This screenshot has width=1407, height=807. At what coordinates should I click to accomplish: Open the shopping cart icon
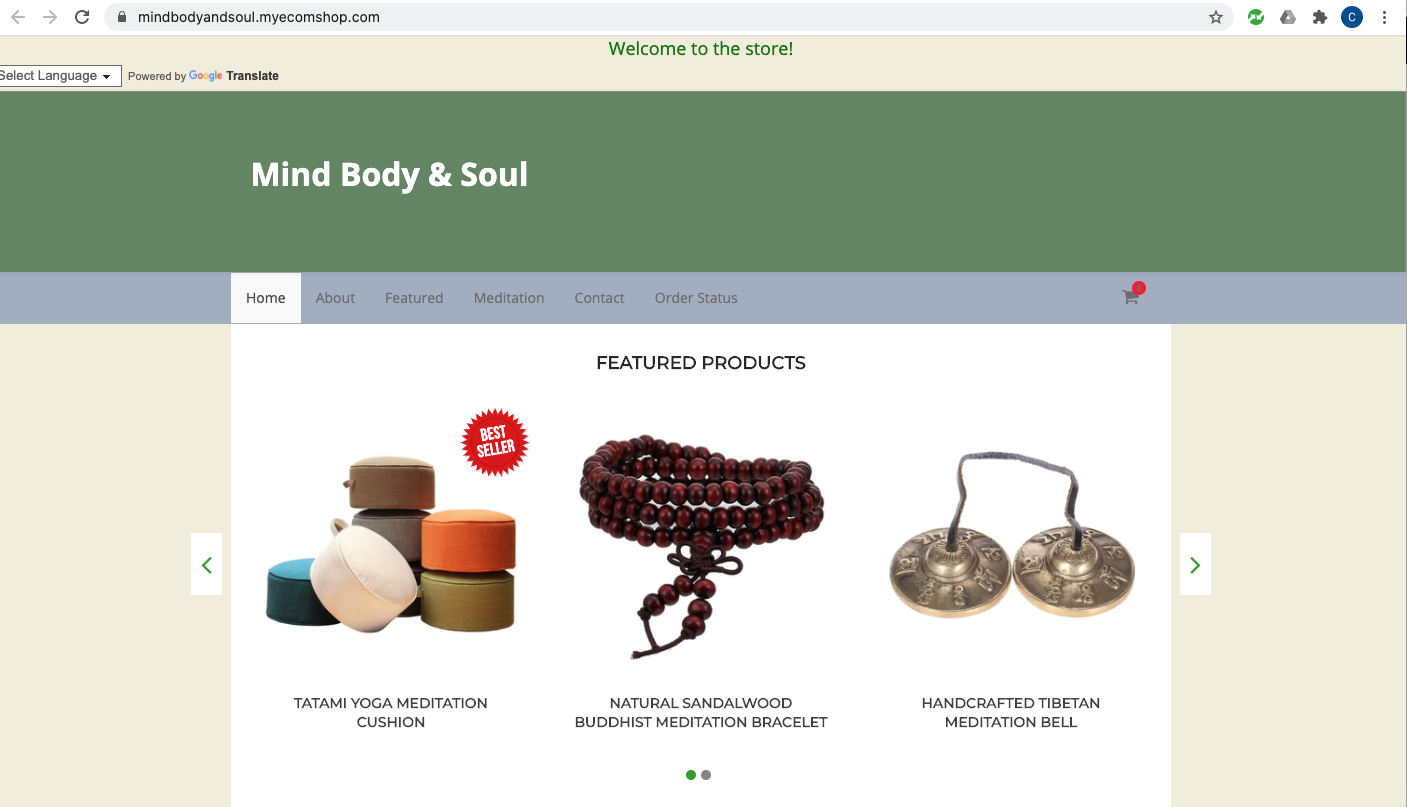[1131, 296]
